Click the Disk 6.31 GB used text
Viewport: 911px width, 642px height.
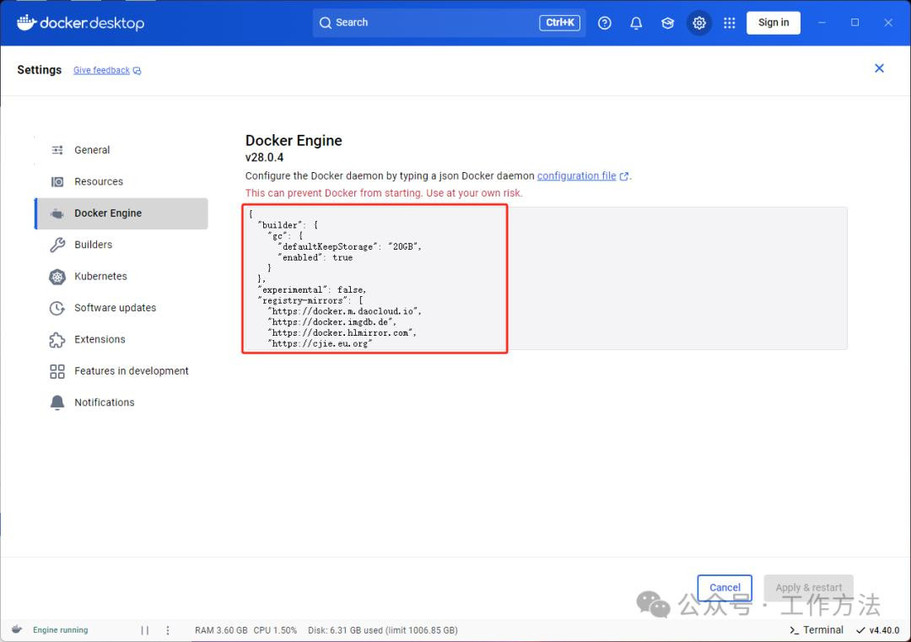tap(382, 630)
